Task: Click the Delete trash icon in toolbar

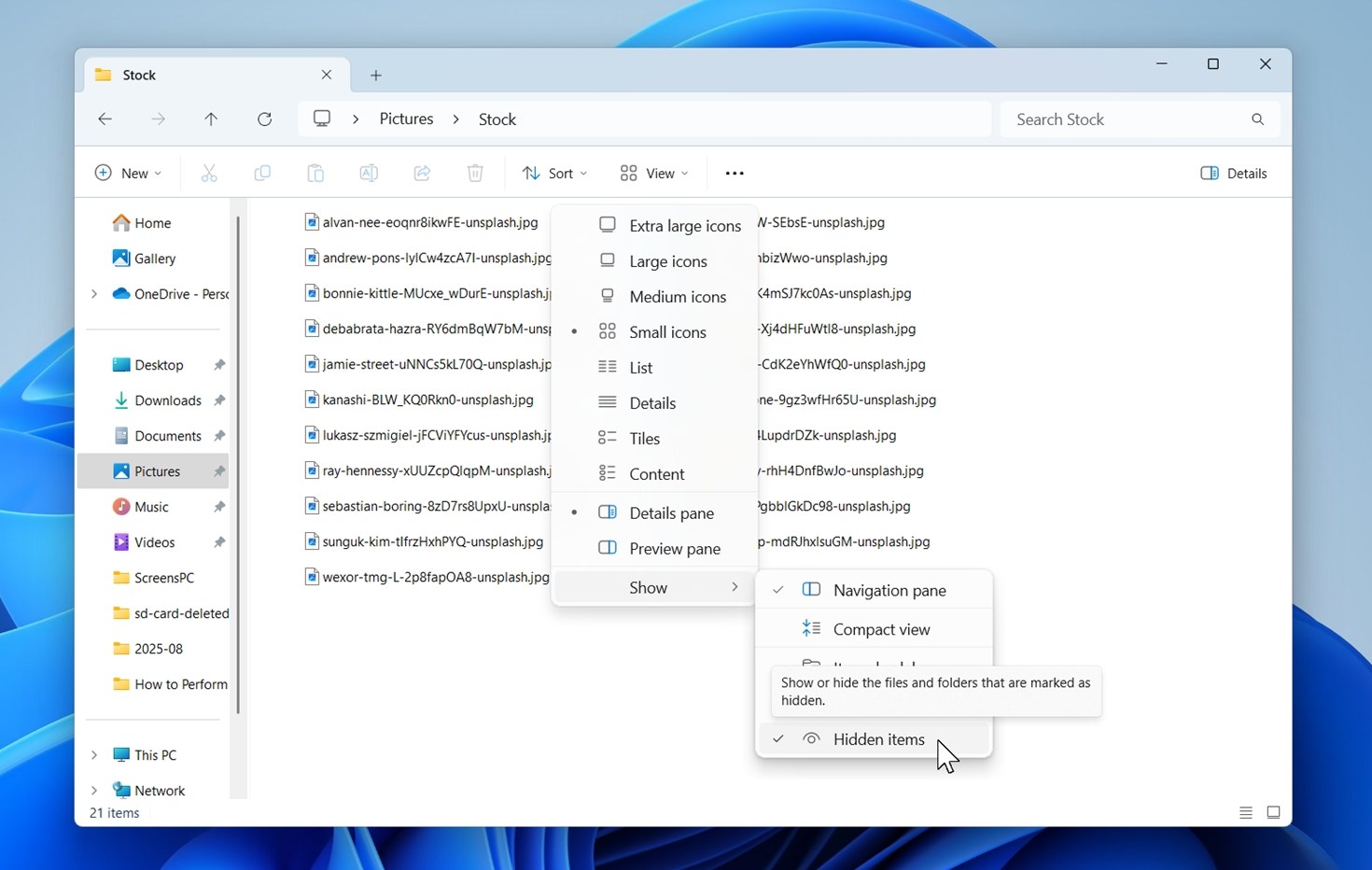Action: 475,174
